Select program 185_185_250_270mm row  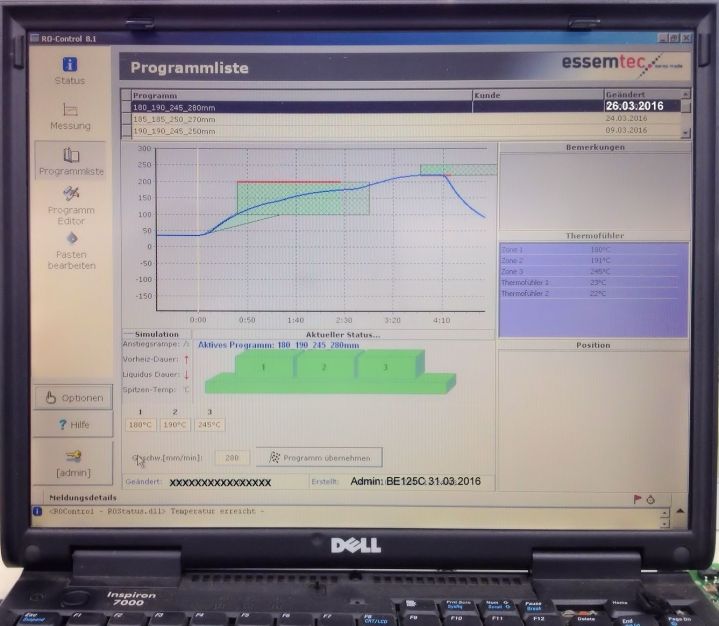[300, 118]
